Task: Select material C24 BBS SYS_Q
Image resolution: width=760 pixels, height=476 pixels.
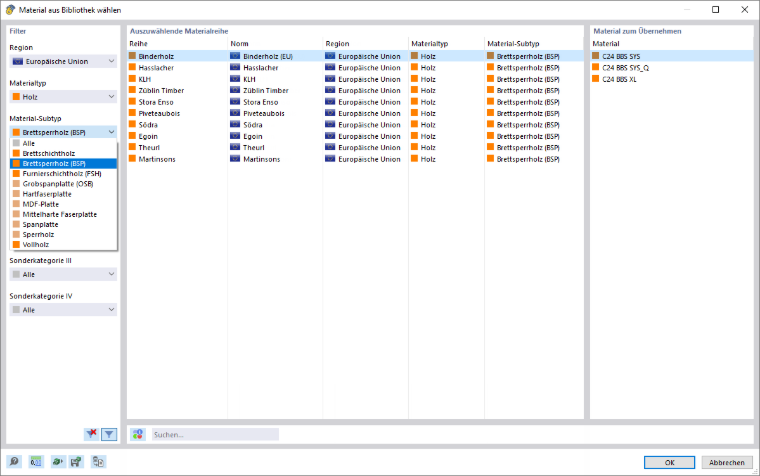Action: point(672,68)
